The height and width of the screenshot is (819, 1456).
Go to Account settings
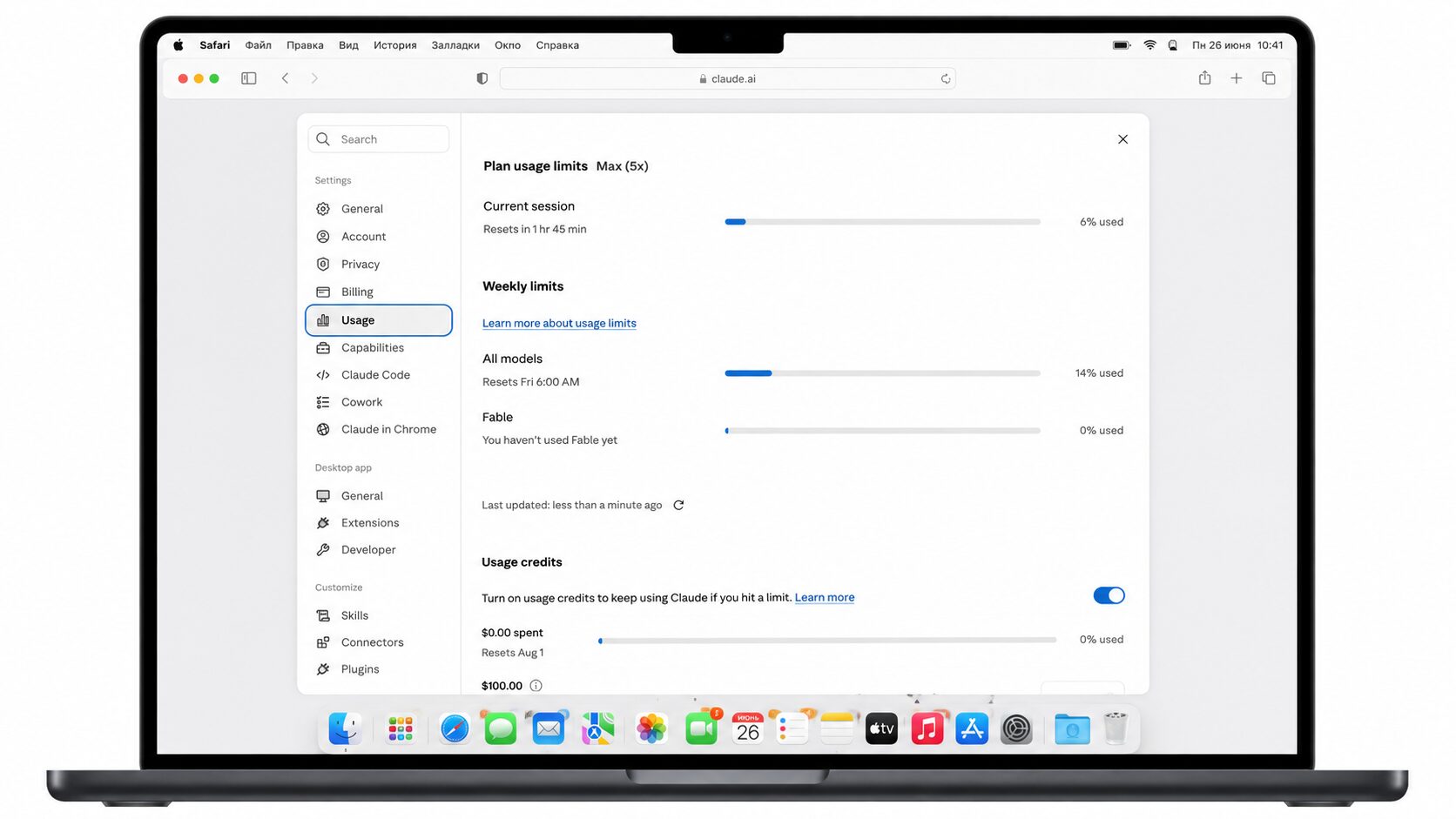(x=379, y=237)
